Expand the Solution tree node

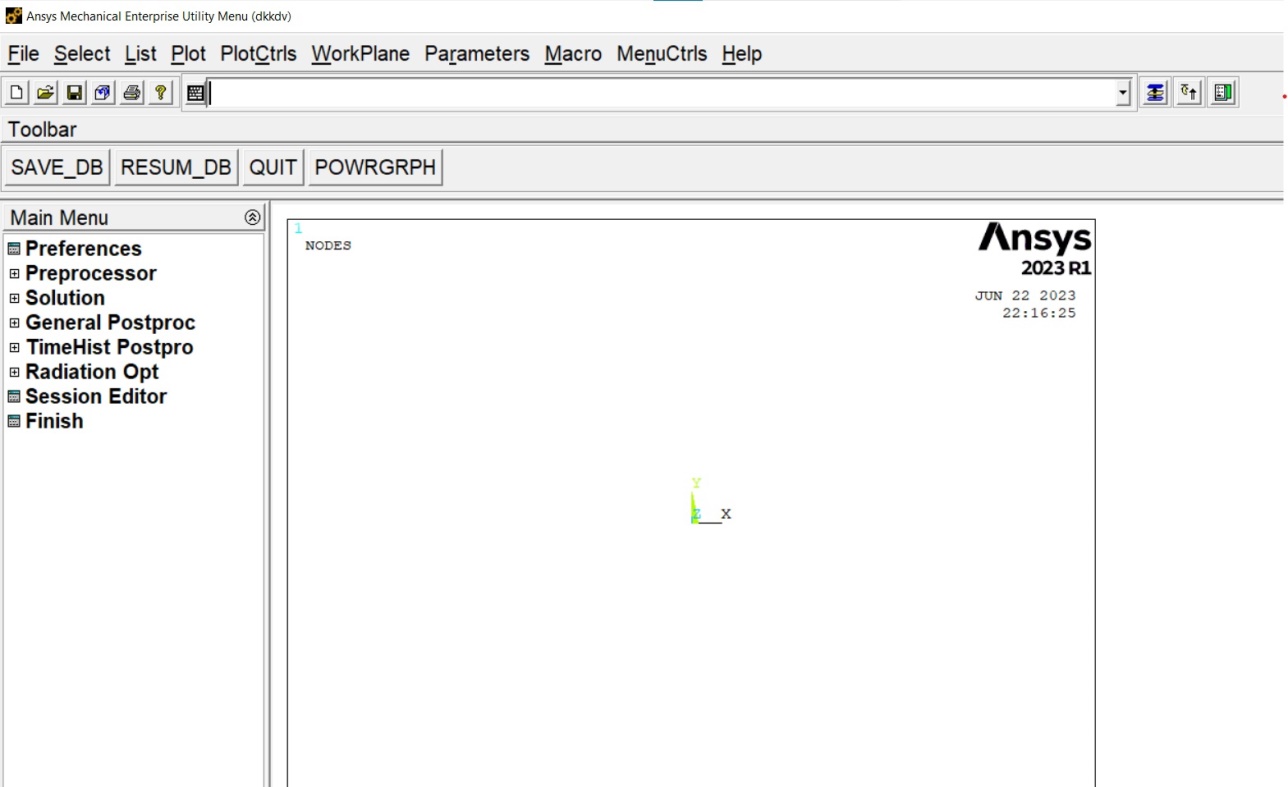click(x=14, y=298)
